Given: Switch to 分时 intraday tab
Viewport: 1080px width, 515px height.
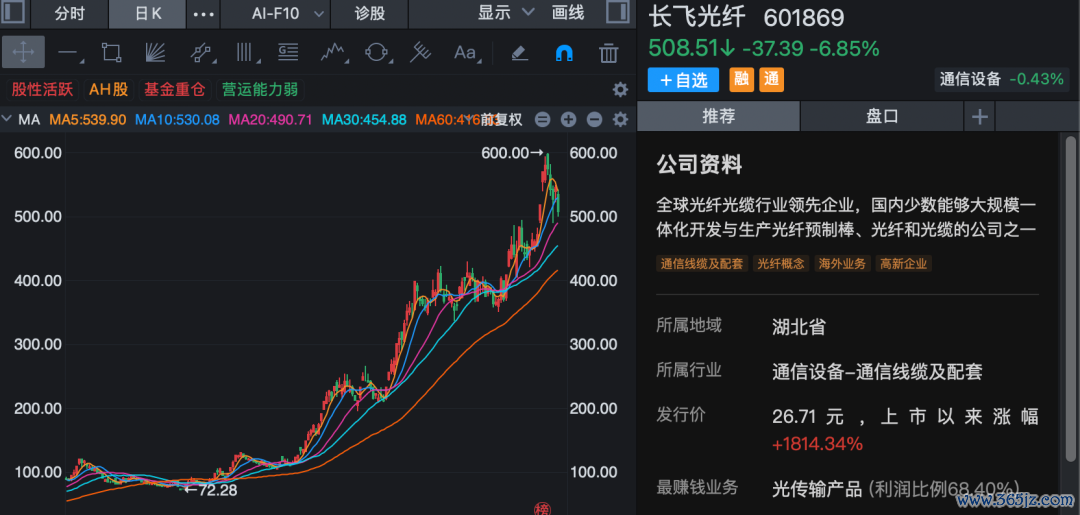Looking at the screenshot, I should click(70, 13).
